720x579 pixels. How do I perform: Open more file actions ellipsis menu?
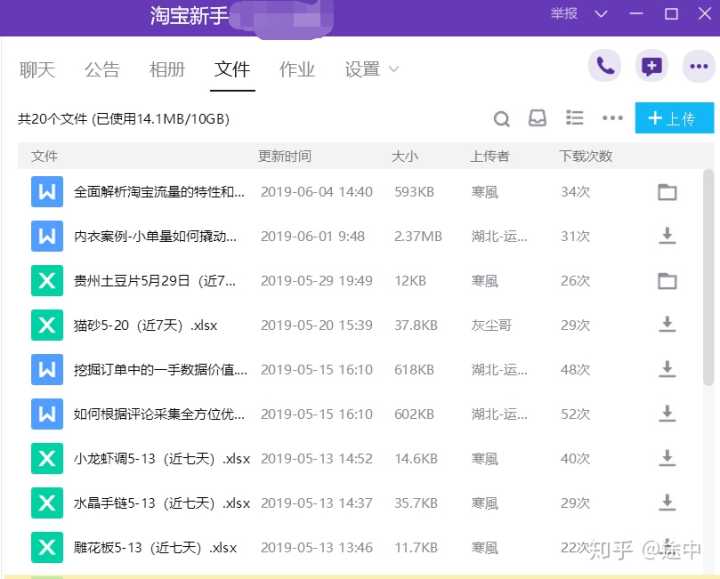612,119
